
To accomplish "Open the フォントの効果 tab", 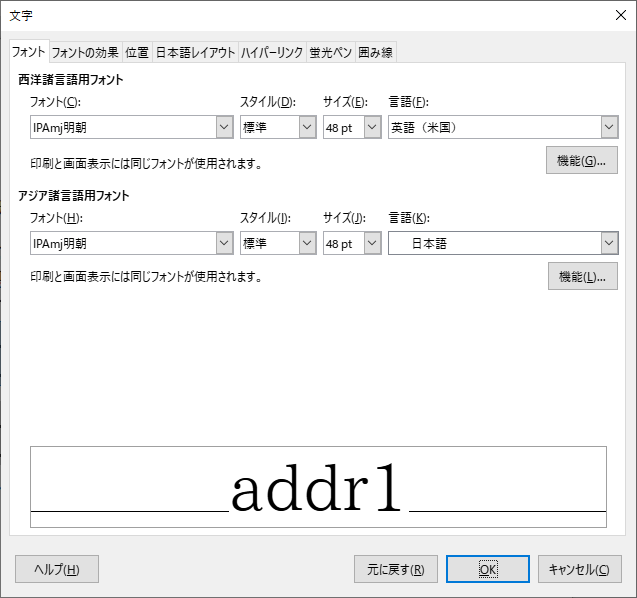I will coord(85,52).
